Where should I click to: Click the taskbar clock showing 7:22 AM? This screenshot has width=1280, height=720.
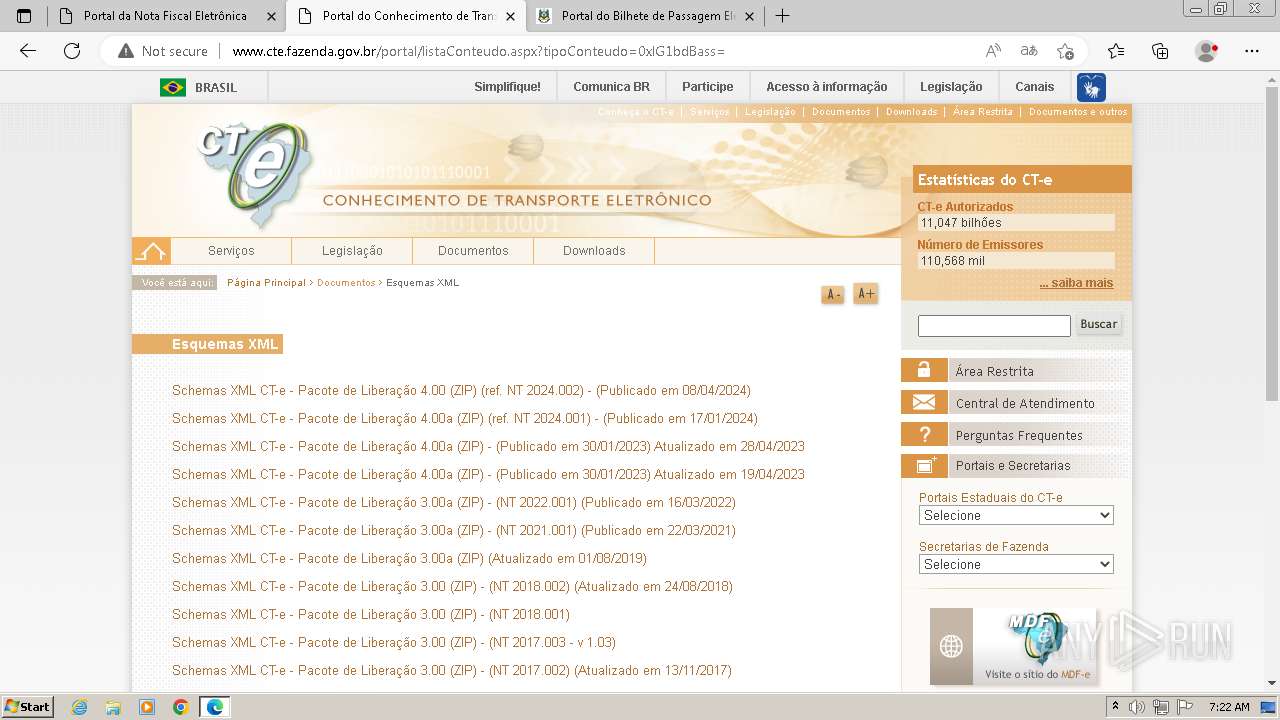click(x=1229, y=707)
